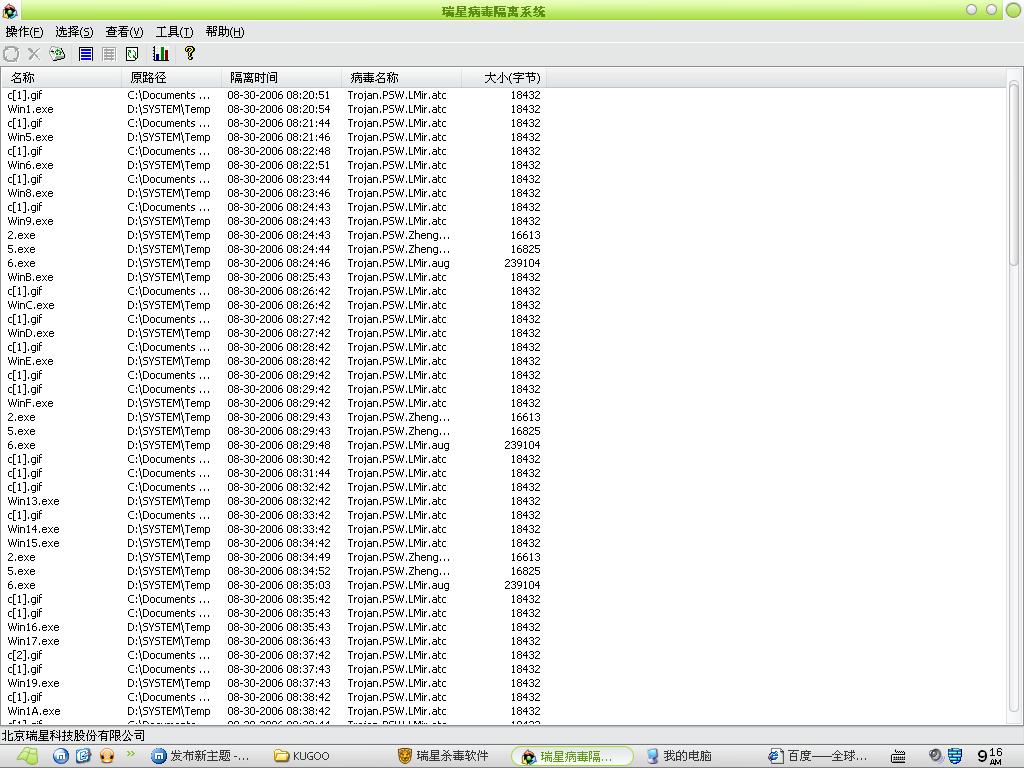1024x768 pixels.
Task: Click quarantine time 08-30-2006 08:30:42
Action: point(279,459)
